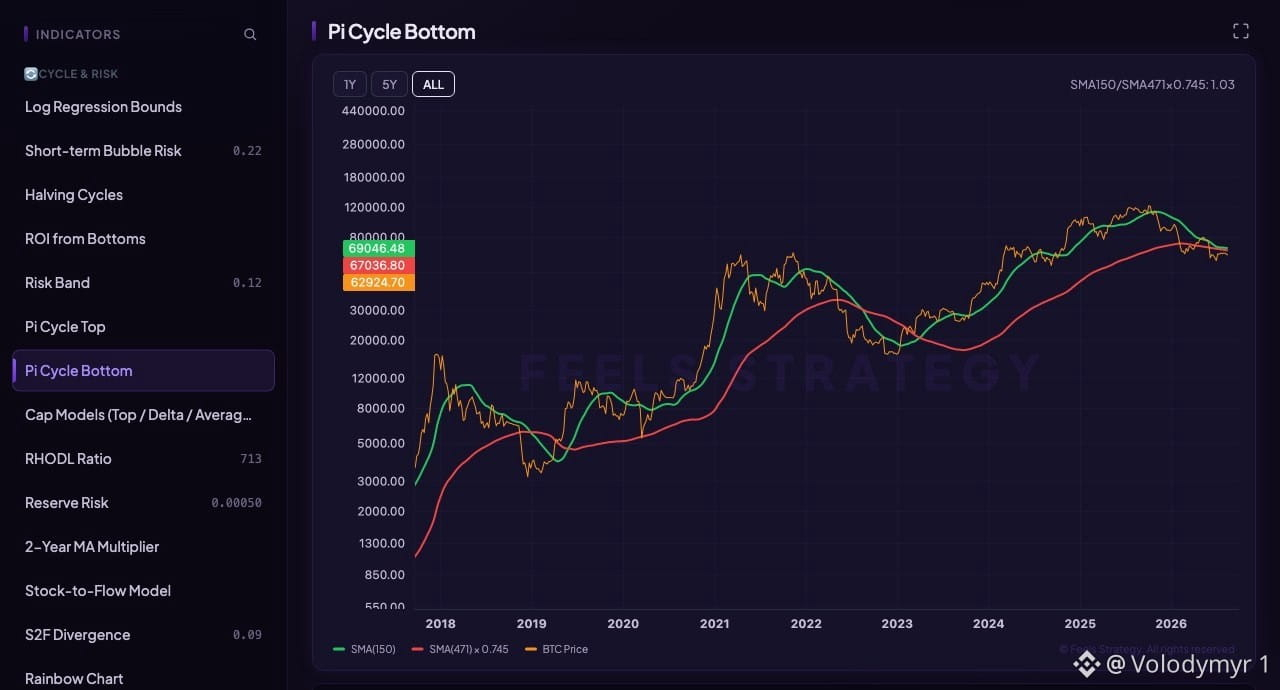Click the 20000.00 y-axis label
1280x690 pixels.
[376, 341]
